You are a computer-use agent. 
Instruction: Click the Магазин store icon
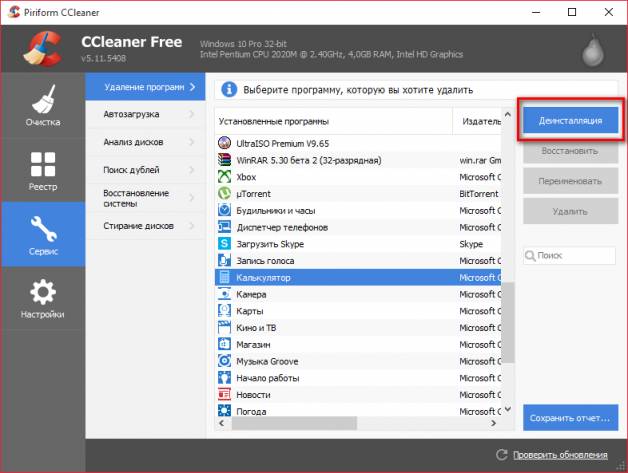[224, 344]
